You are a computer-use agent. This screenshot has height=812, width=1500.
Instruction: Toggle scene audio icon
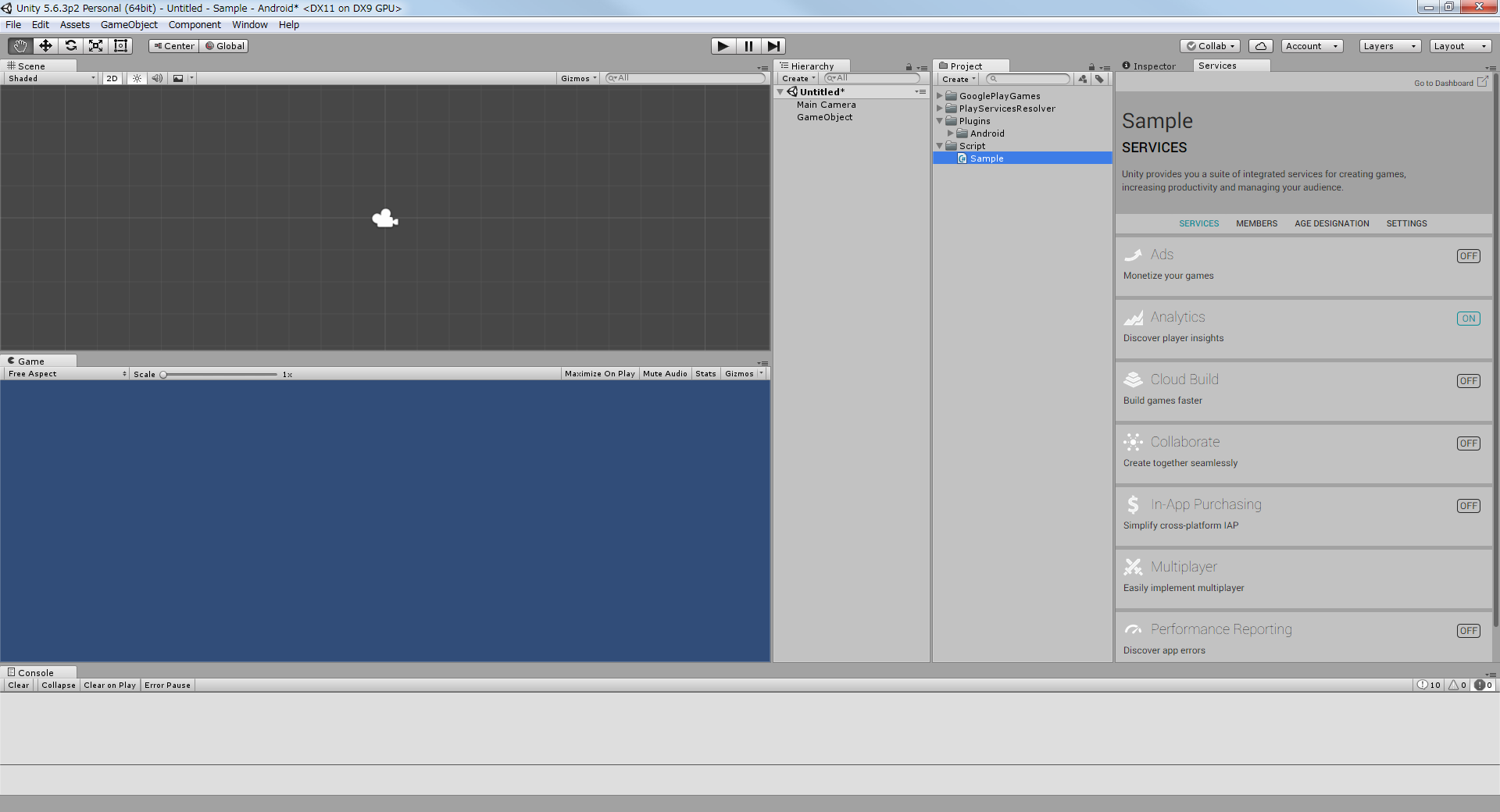(x=157, y=78)
